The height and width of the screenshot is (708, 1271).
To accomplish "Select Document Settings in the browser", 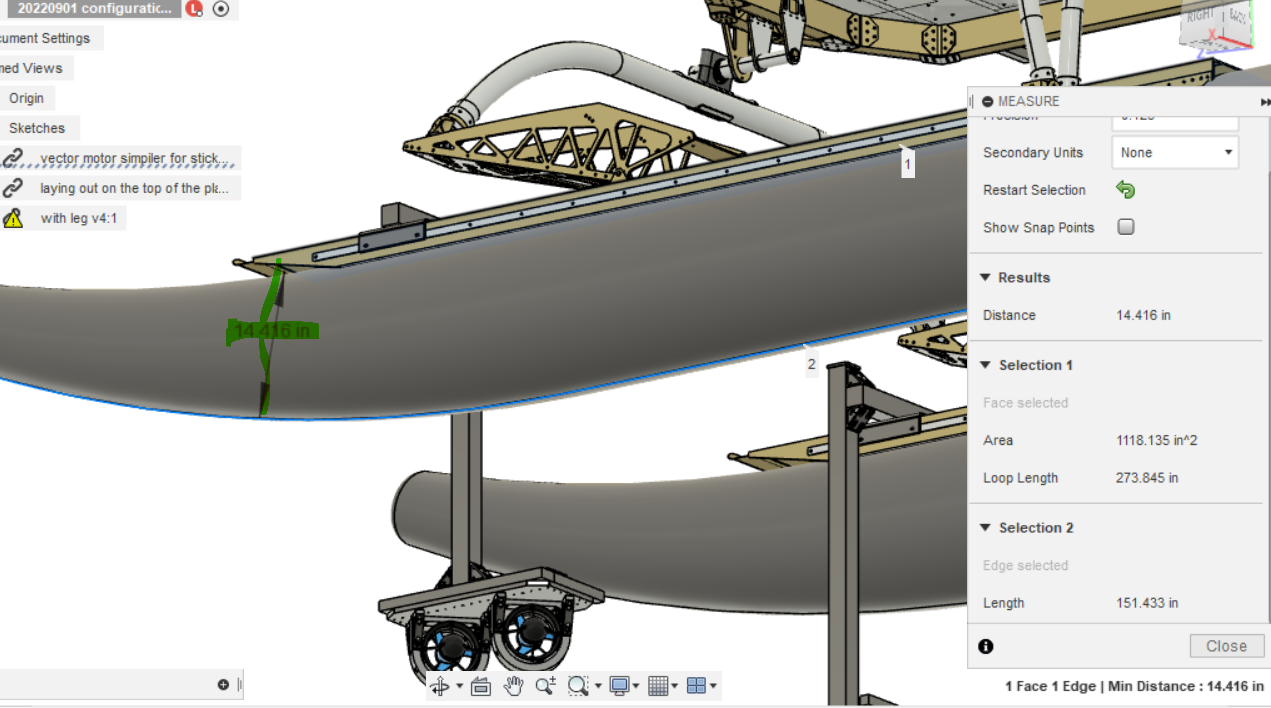I will 45,38.
